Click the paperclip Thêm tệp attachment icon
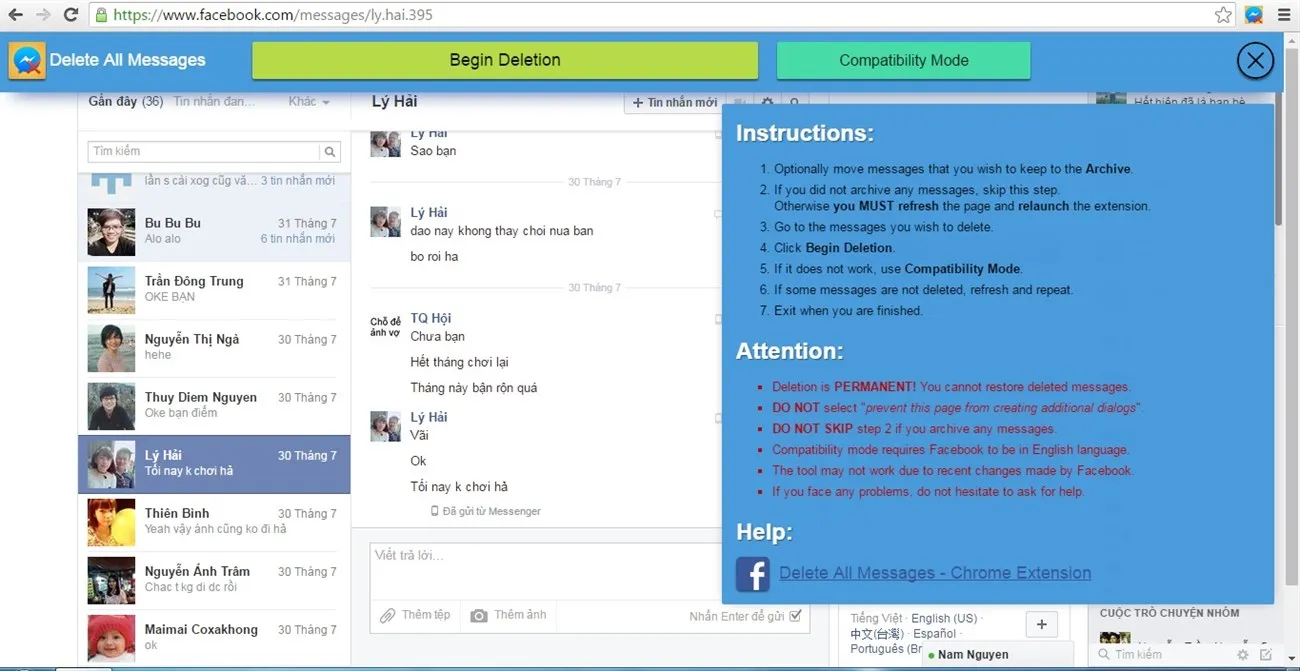 (387, 615)
